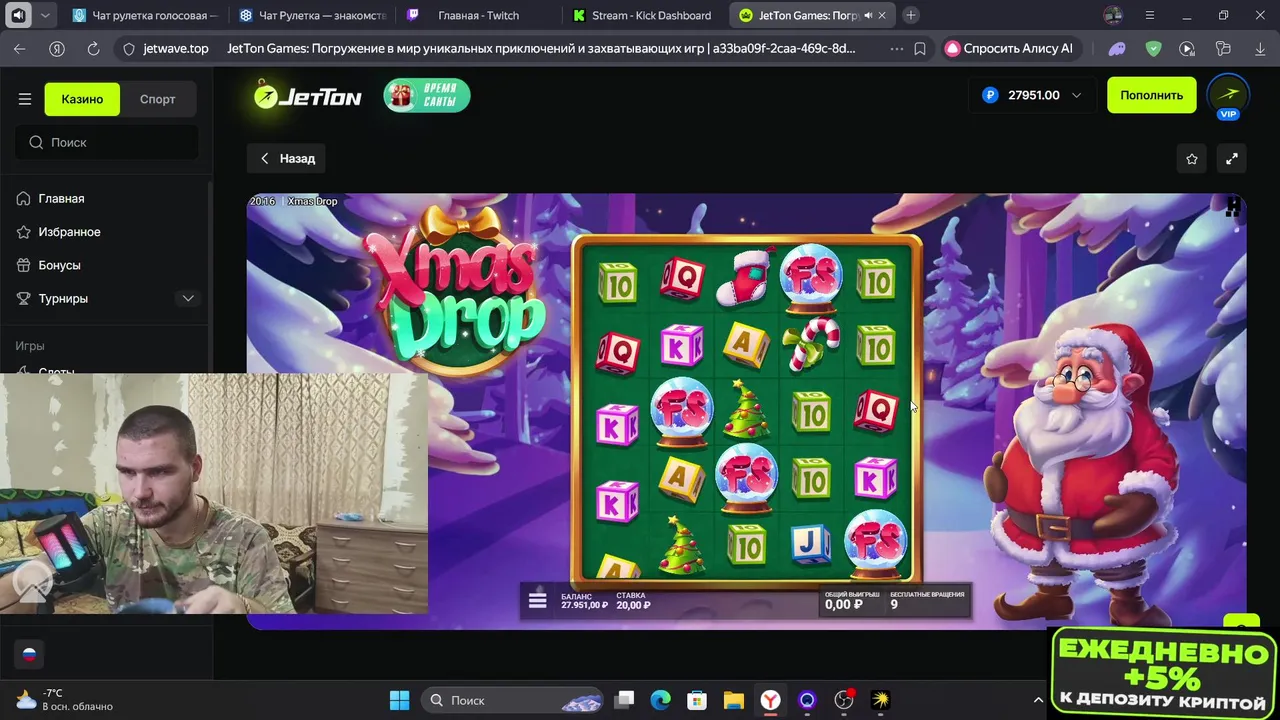Select the Russian flag language button
Screen dimensions: 1280x720
click(29, 654)
